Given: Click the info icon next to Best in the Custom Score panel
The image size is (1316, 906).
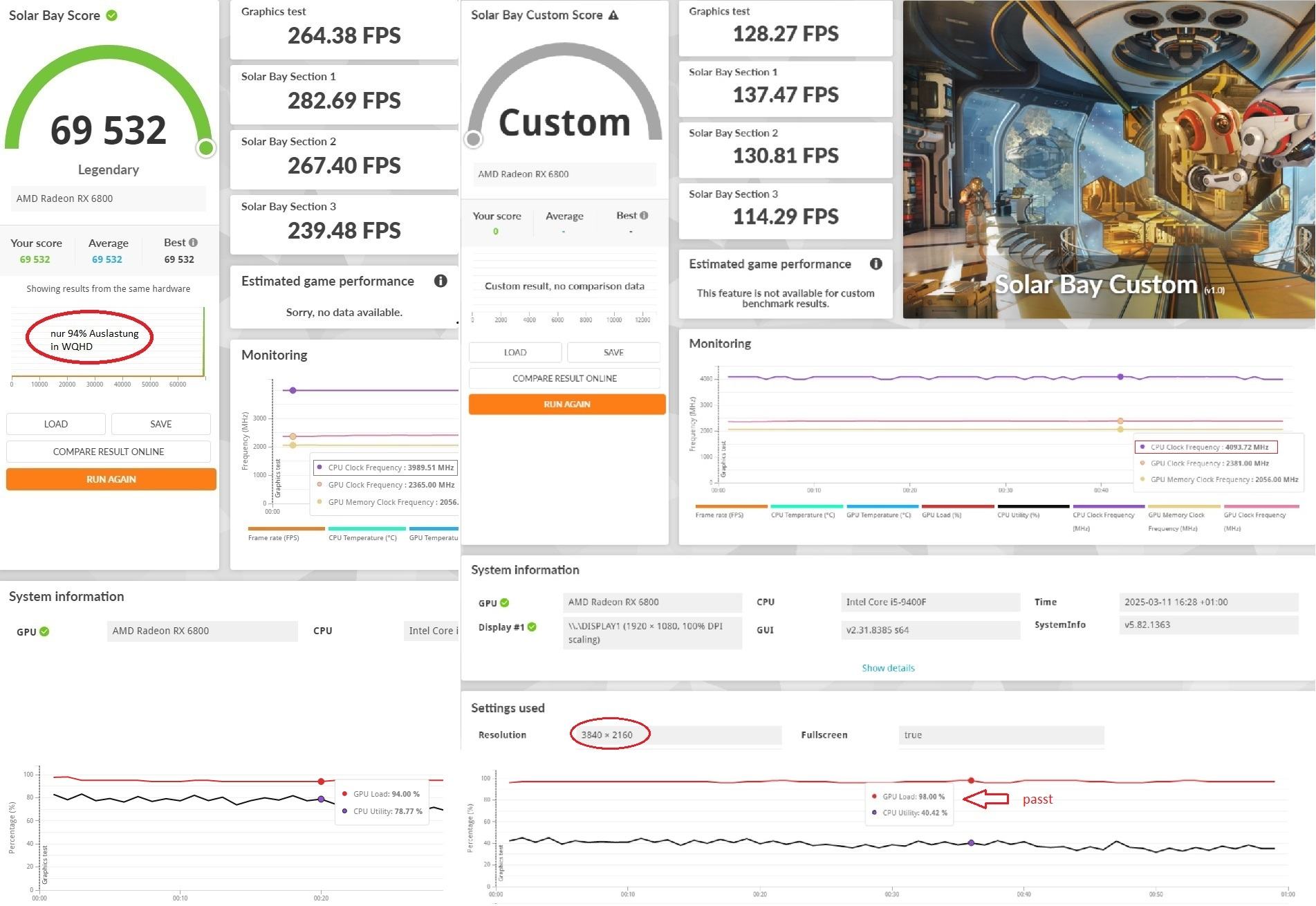Looking at the screenshot, I should (644, 215).
